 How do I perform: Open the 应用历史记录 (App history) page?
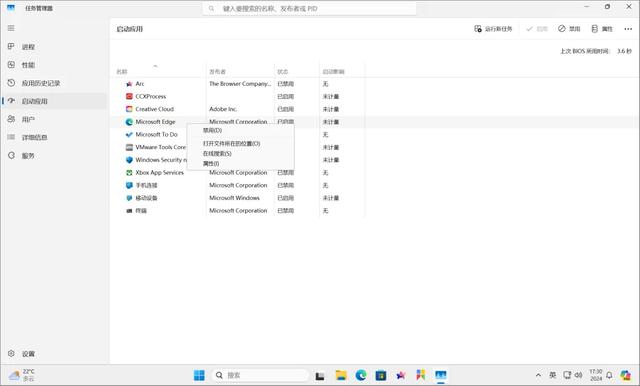click(x=54, y=83)
